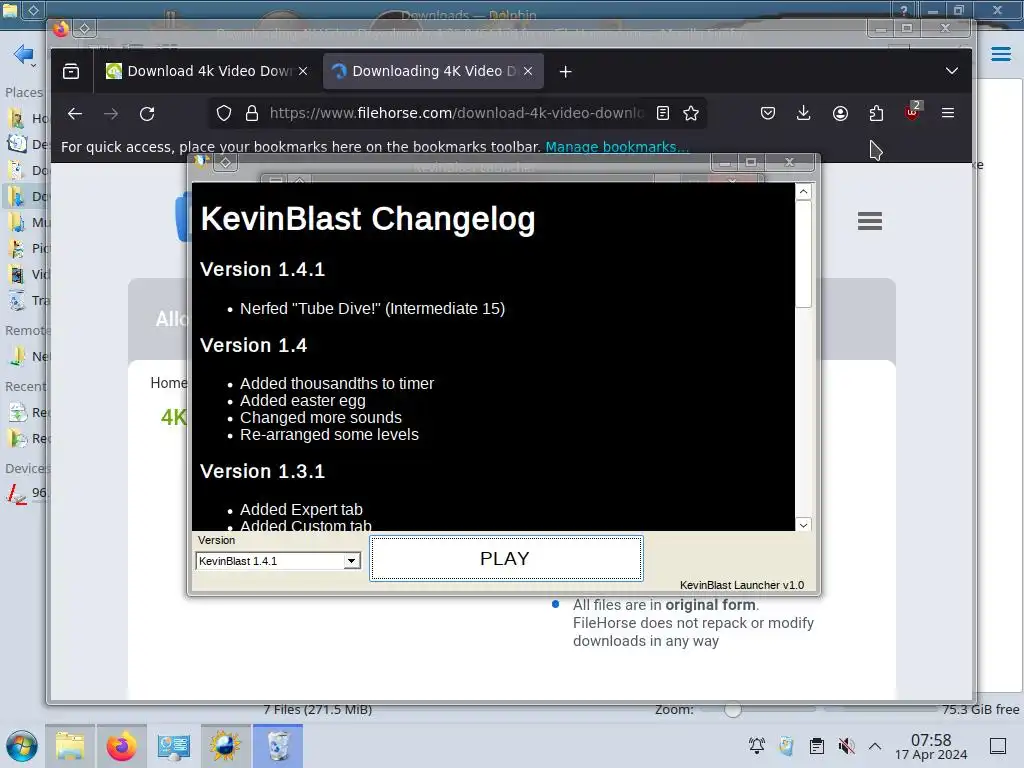Expand the list all tabs chevron in Firefox
This screenshot has height=768, width=1024.
[x=952, y=71]
